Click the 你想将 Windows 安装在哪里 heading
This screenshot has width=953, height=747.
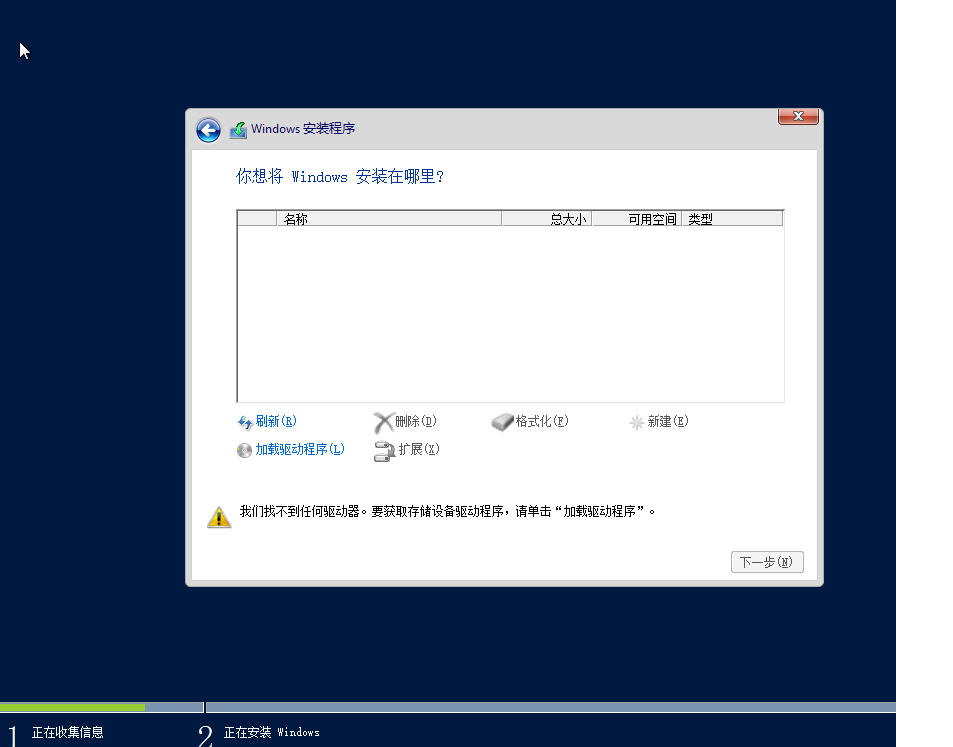pyautogui.click(x=340, y=177)
